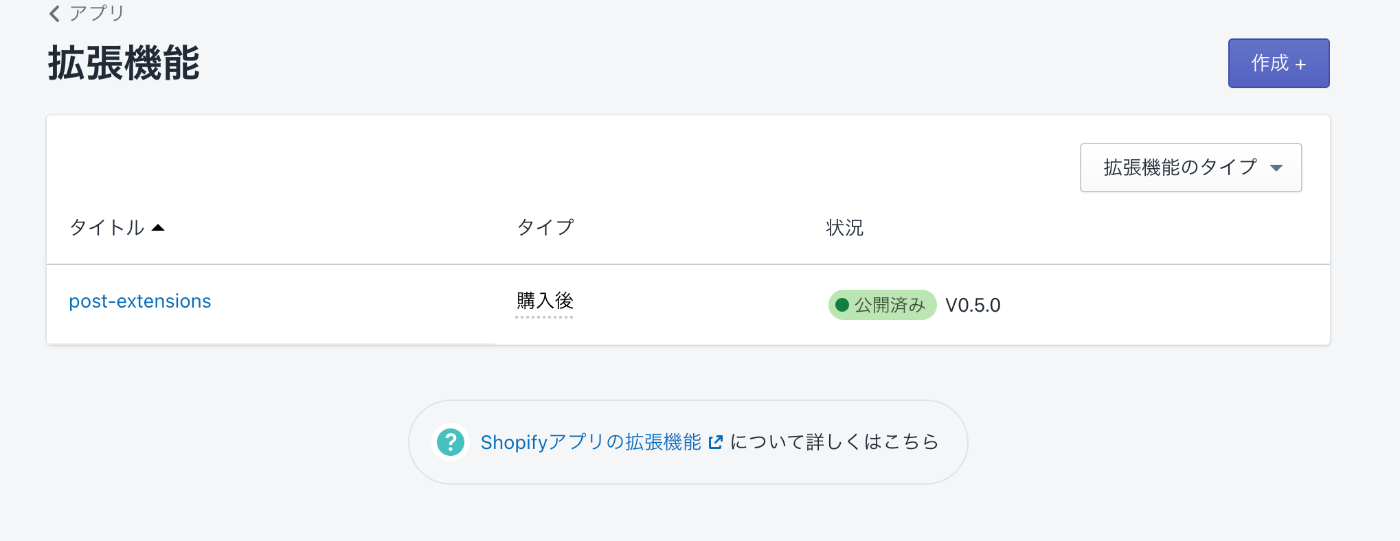Click the ascending sort arrow next to タイトル

[x=157, y=228]
